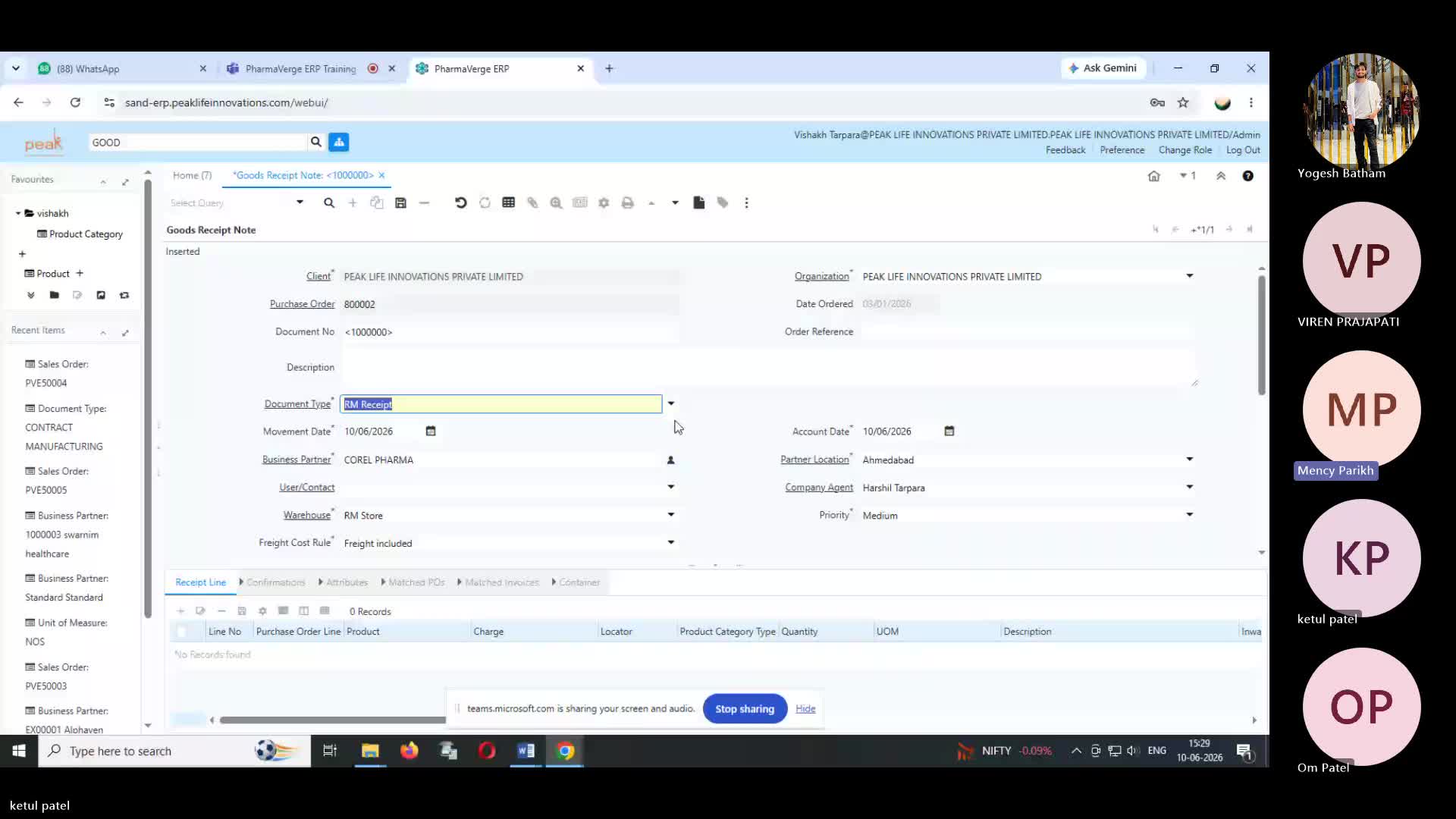Open the Partner Location dropdown
Viewport: 1456px width, 819px height.
pos(1190,460)
